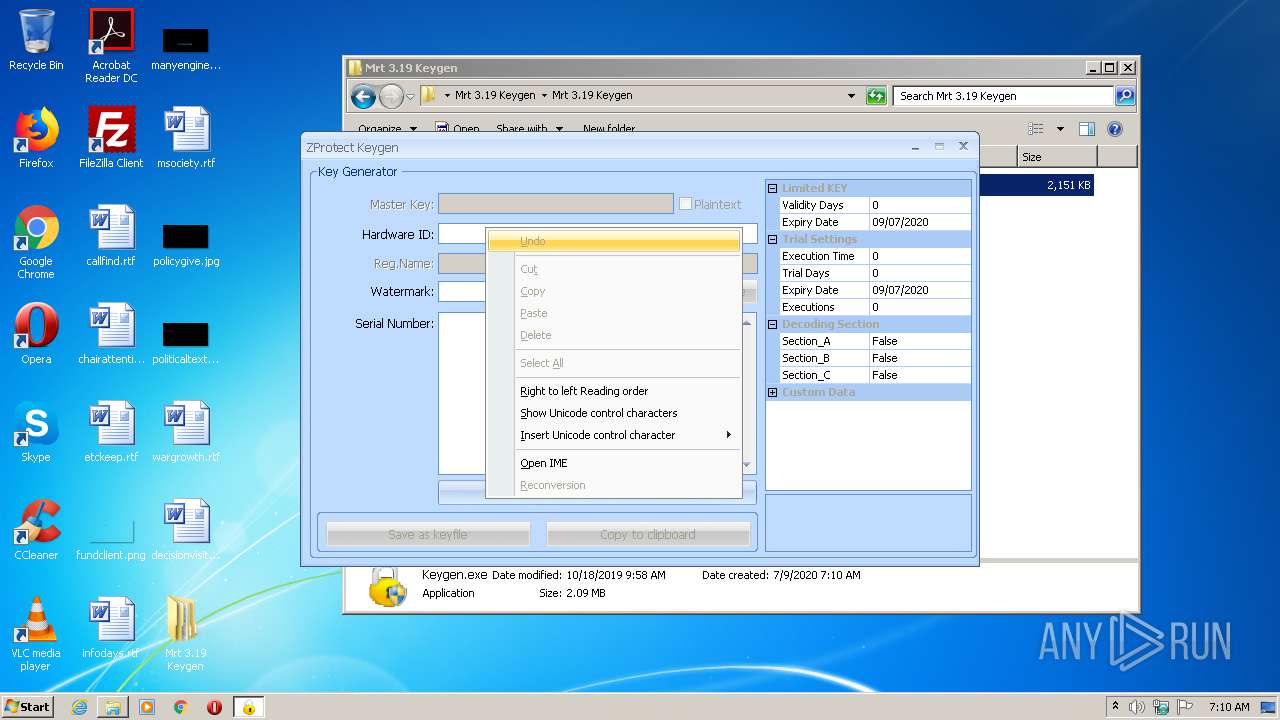The height and width of the screenshot is (720, 1280).
Task: Launch FileZilla Client shortcut
Action: pyautogui.click(x=111, y=138)
